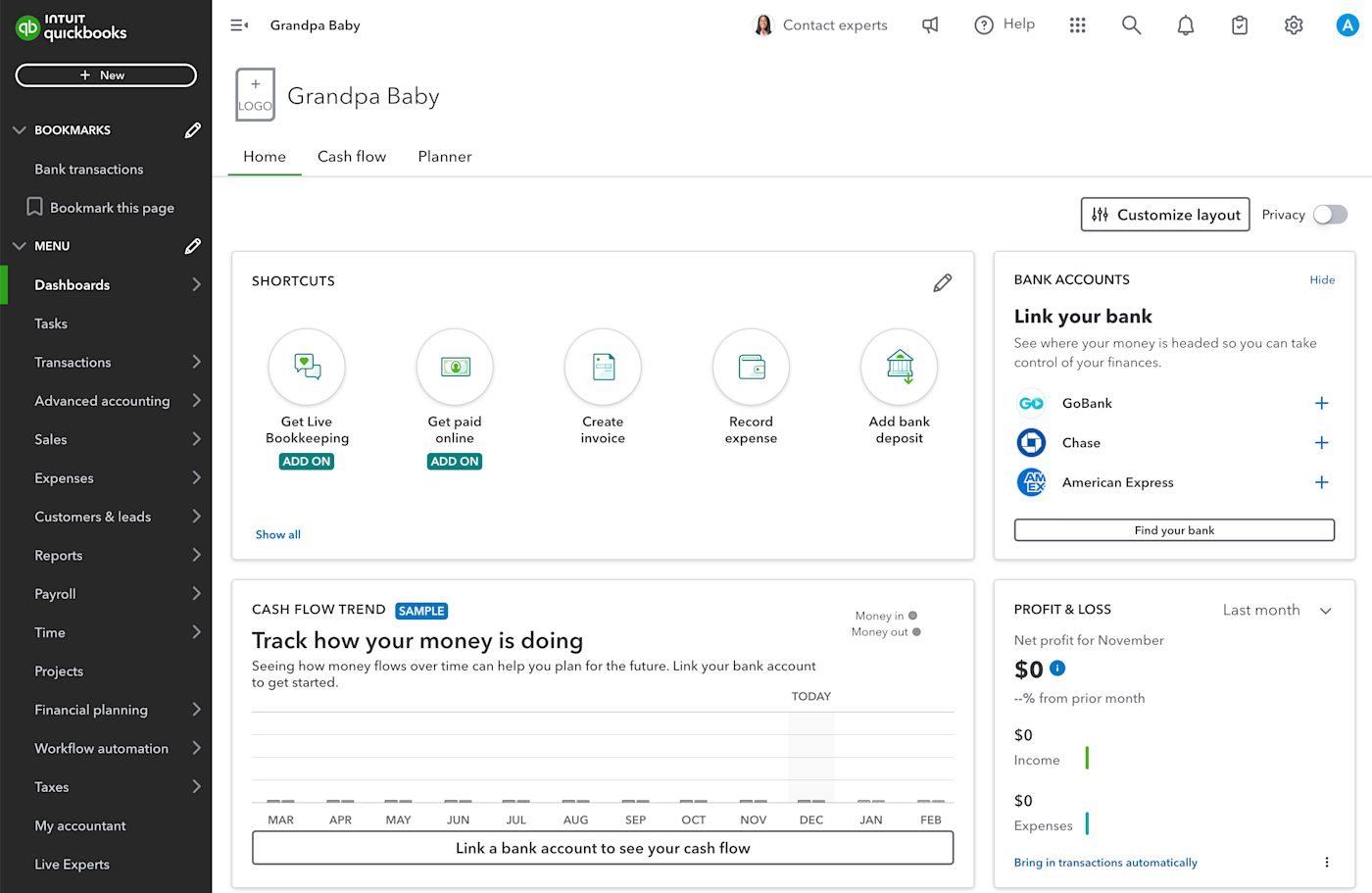Viewport: 1372px width, 893px height.
Task: Expand the Dashboards submenu arrow
Action: pyautogui.click(x=196, y=284)
